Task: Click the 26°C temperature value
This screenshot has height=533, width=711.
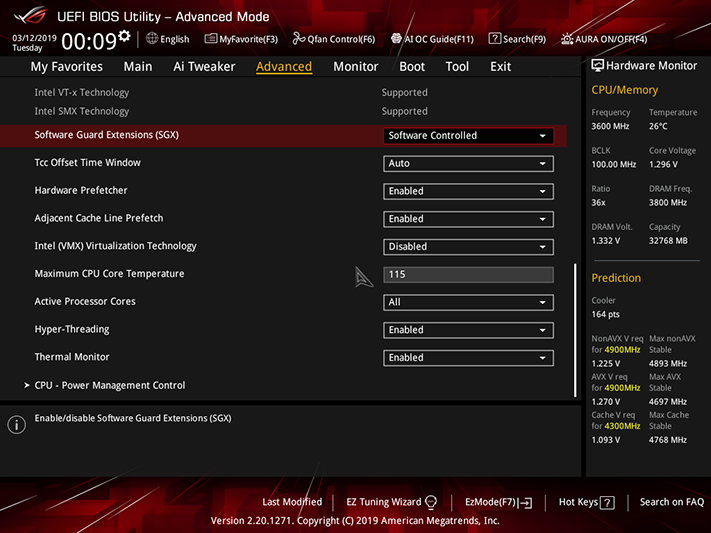Action: [658, 127]
